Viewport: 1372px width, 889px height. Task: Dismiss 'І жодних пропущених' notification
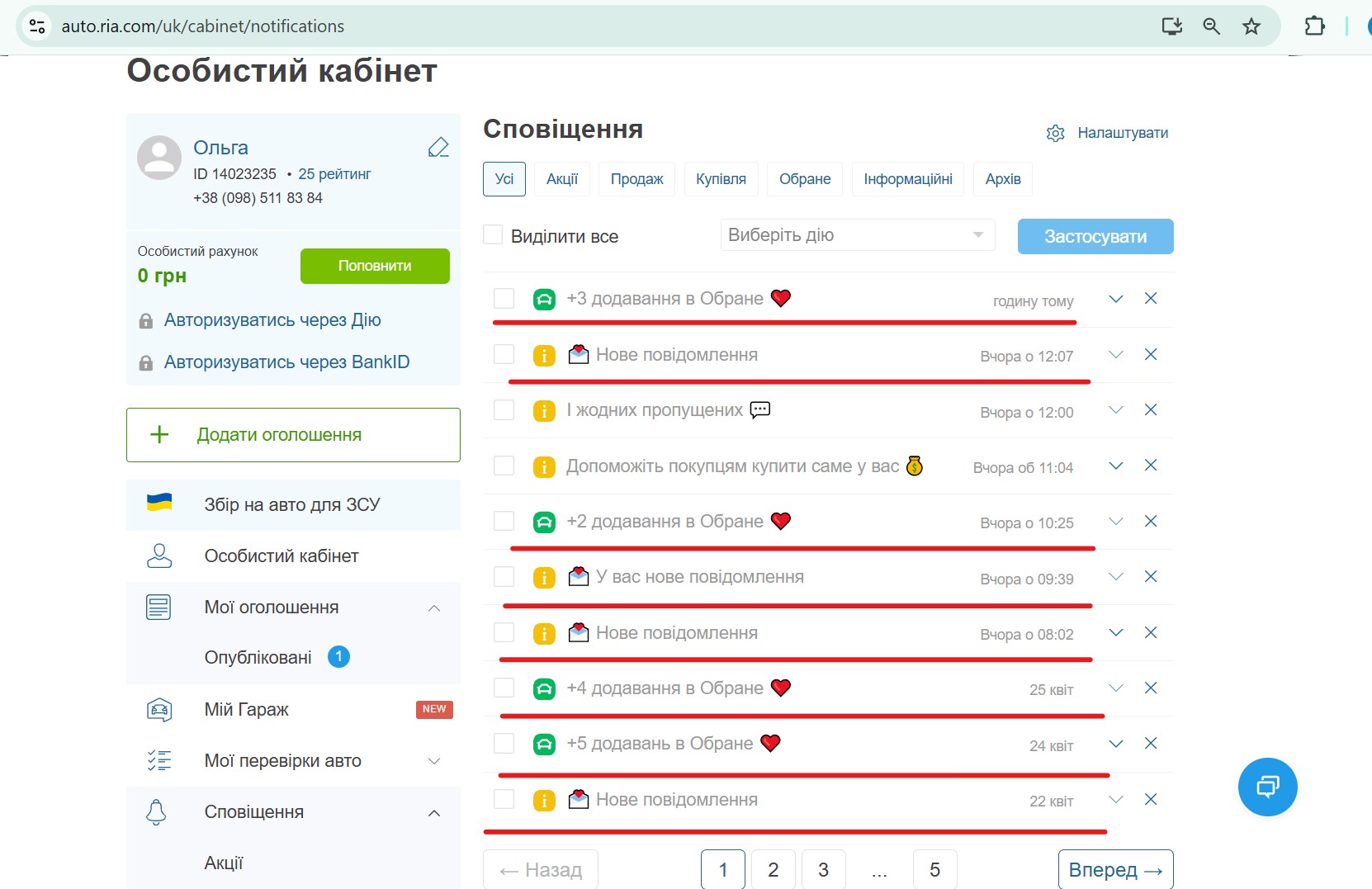coord(1151,409)
